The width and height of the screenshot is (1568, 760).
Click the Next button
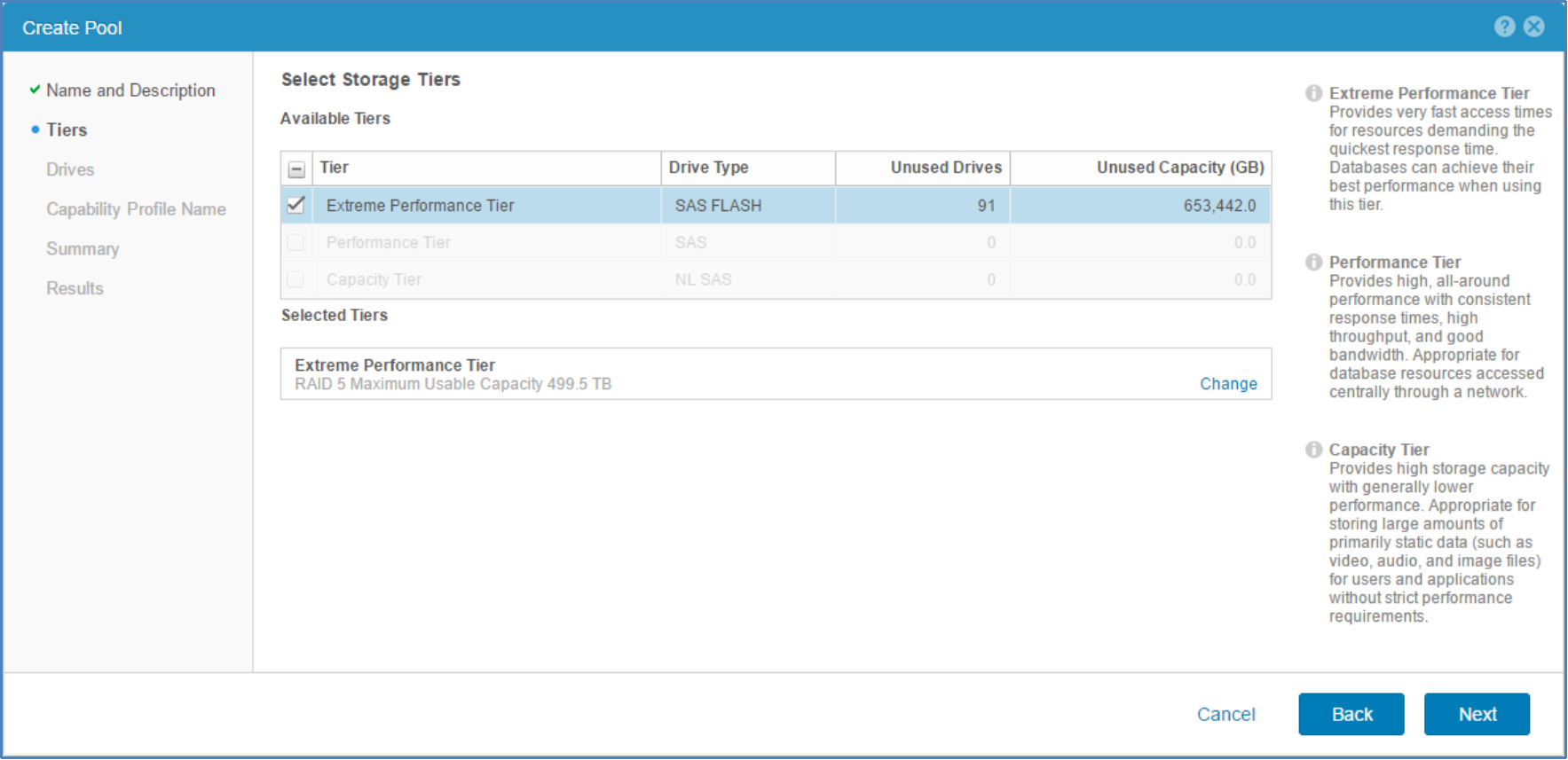tap(1477, 714)
